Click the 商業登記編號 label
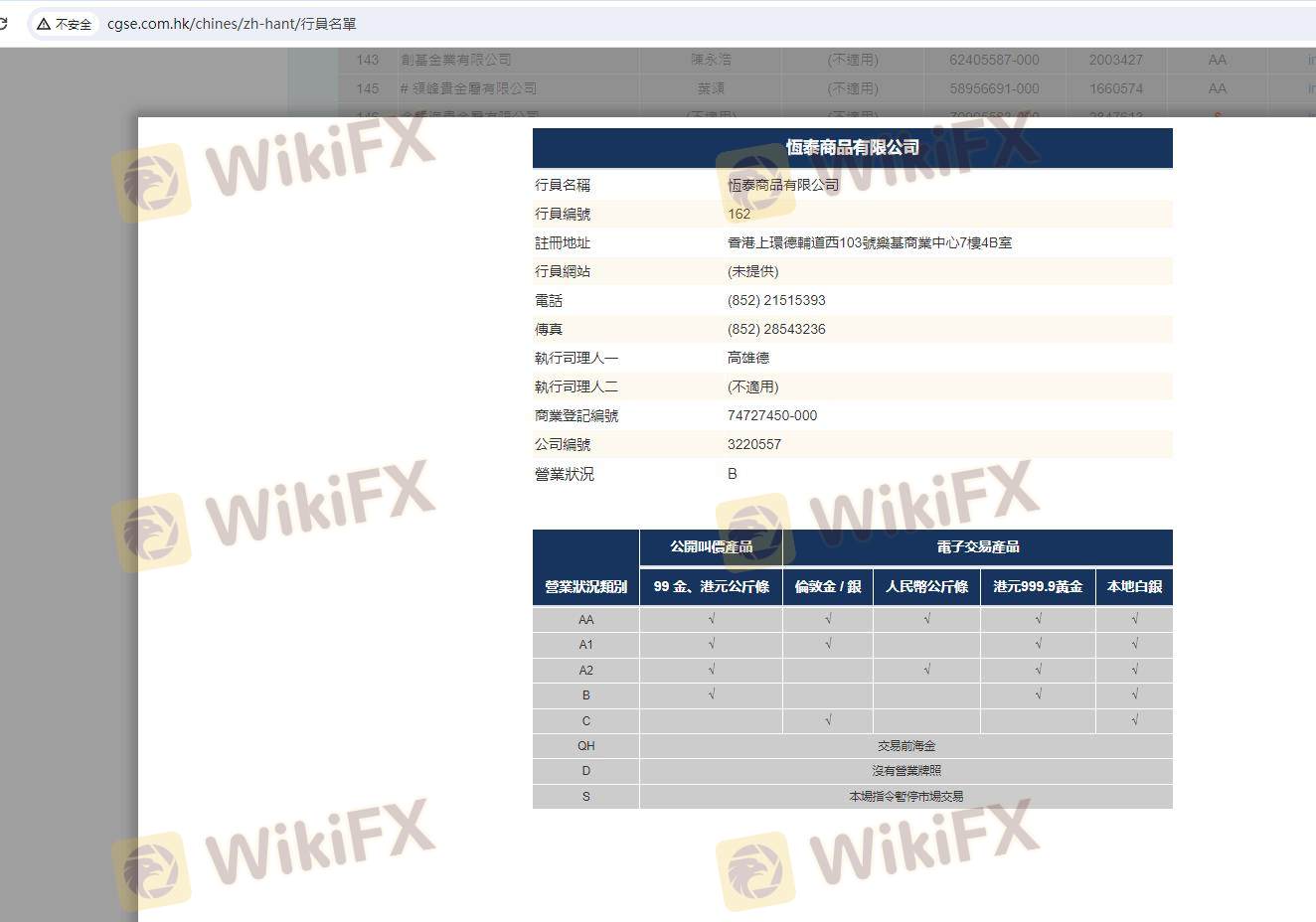The height and width of the screenshot is (922, 1316). 576,415
